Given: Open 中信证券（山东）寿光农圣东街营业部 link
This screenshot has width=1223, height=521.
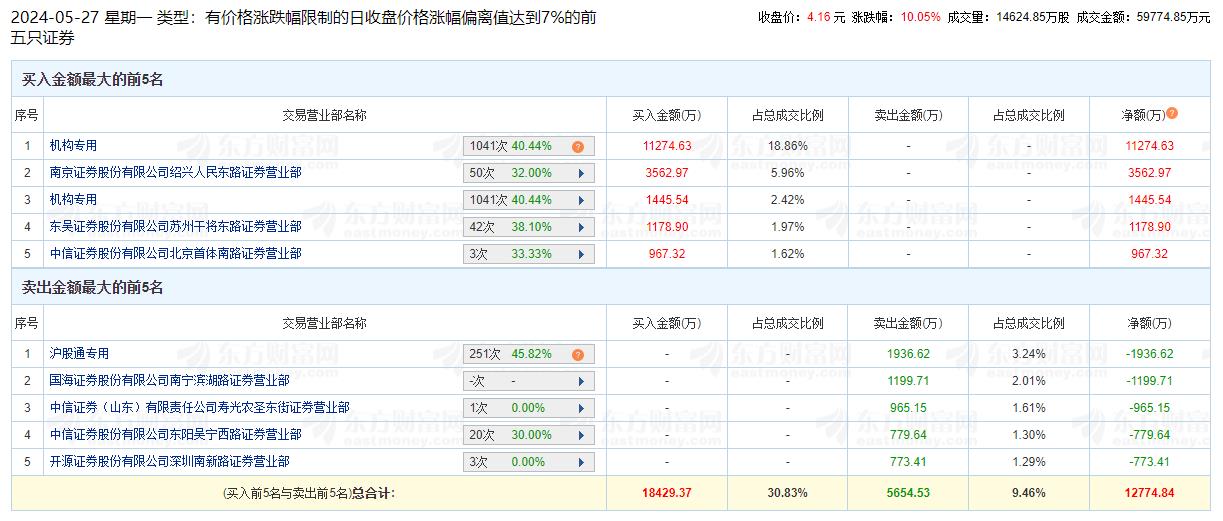Looking at the screenshot, I should 199,408.
